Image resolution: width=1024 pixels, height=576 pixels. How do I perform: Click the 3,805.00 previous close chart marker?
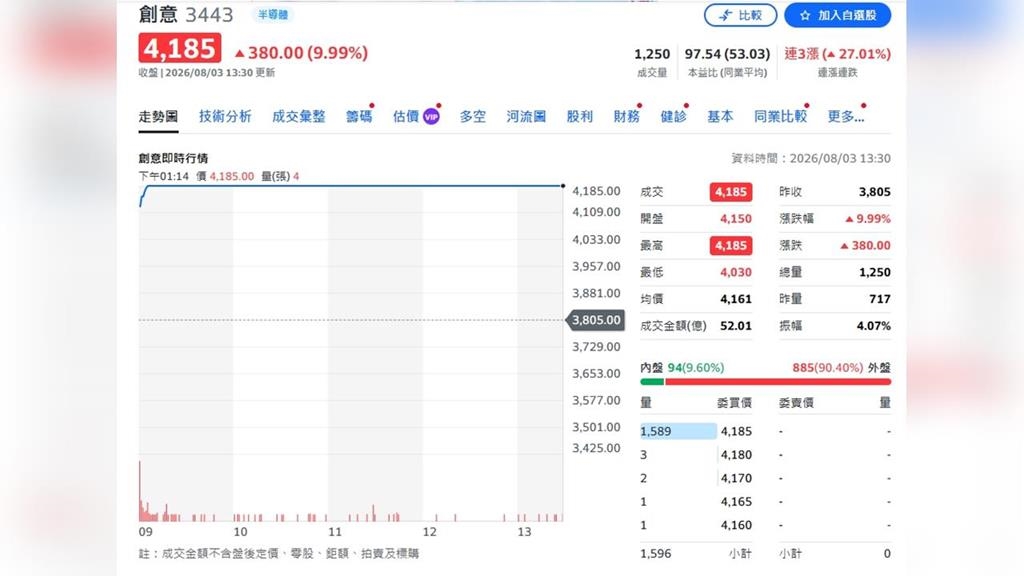[x=596, y=320]
